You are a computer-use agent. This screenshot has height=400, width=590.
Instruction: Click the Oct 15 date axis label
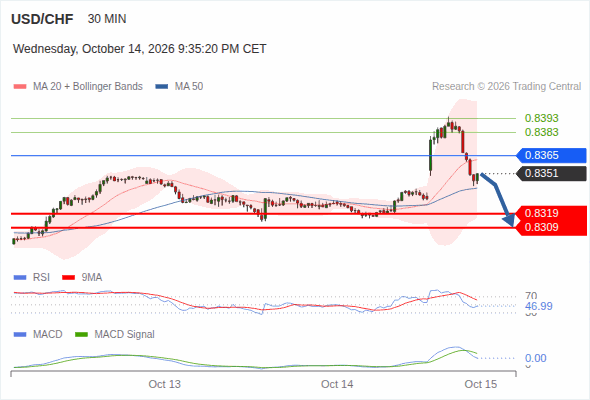pos(481,384)
